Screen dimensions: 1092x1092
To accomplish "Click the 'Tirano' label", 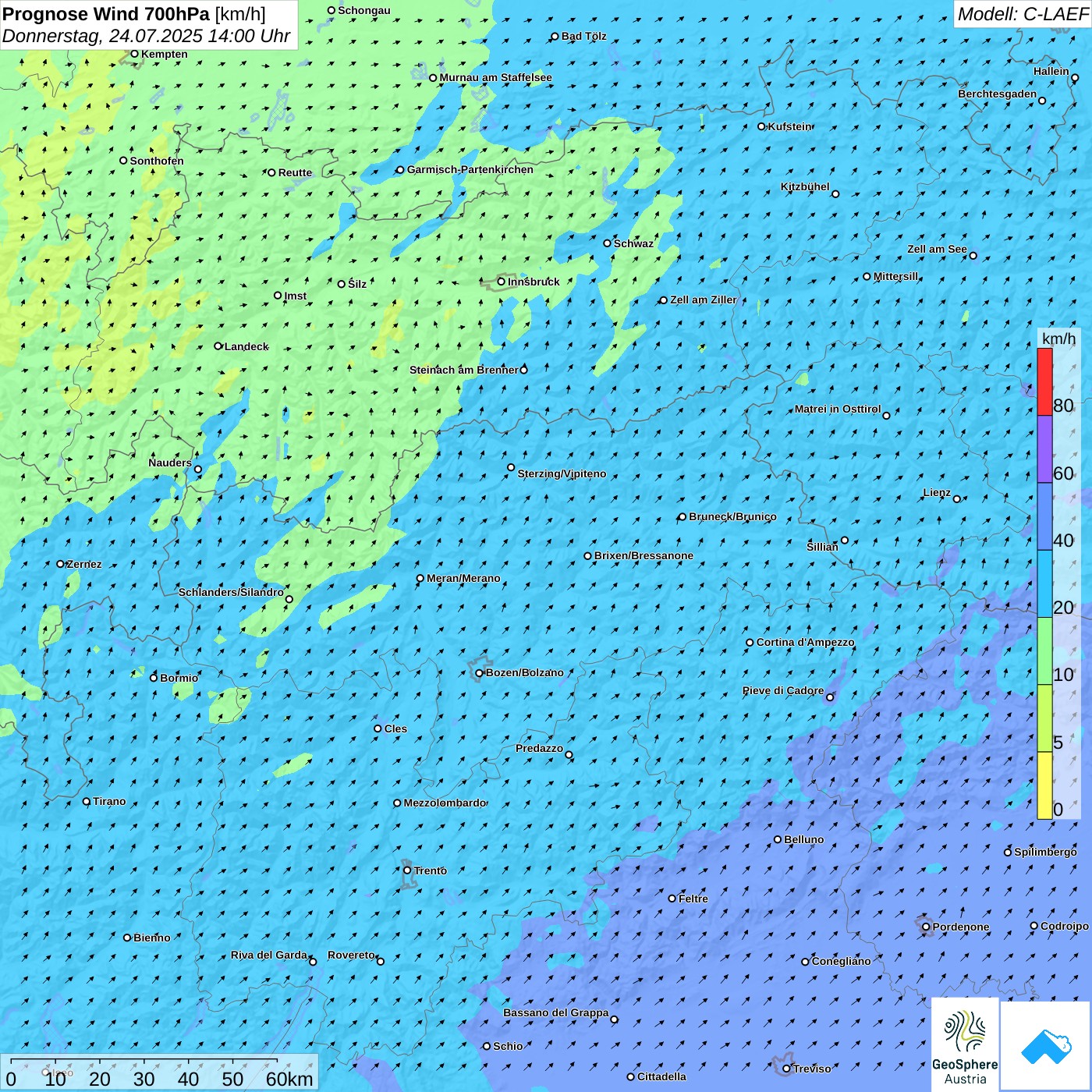I will click(109, 801).
